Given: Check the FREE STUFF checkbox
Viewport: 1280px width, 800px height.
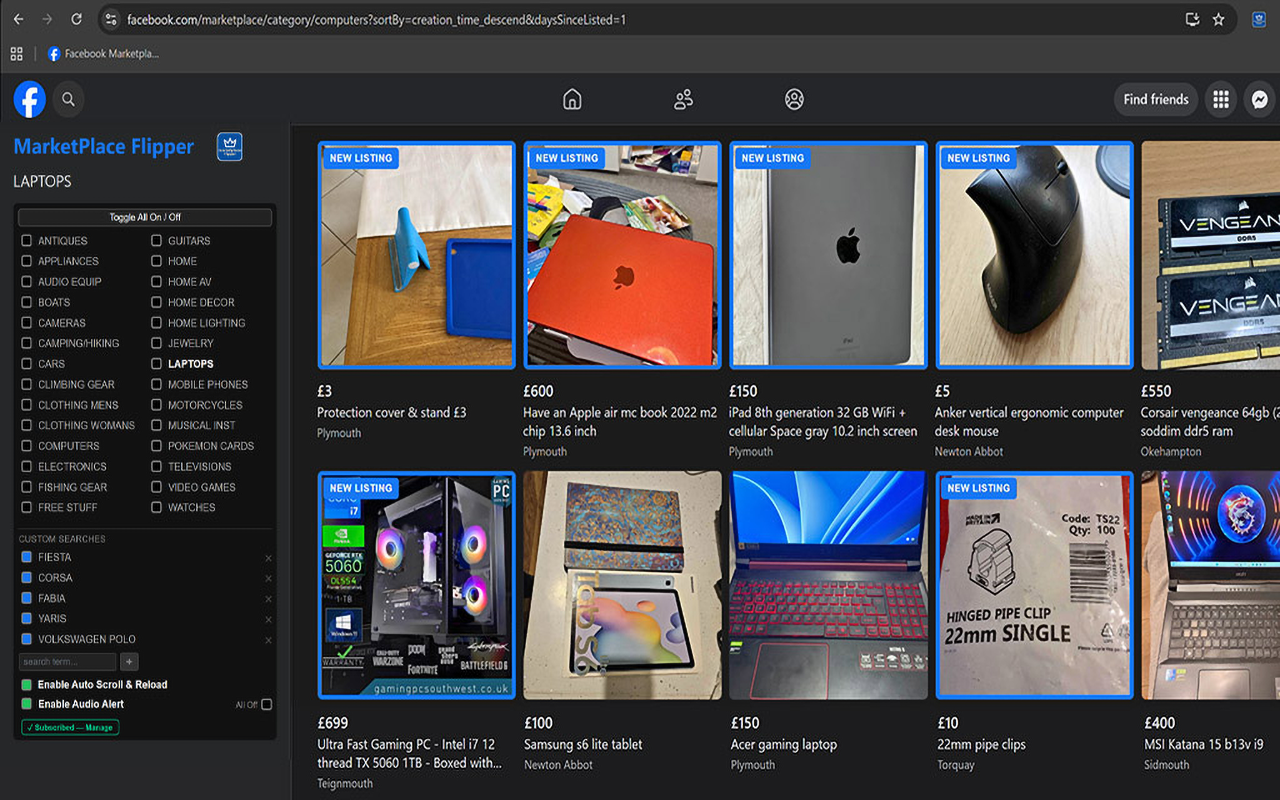Looking at the screenshot, I should click(x=27, y=508).
